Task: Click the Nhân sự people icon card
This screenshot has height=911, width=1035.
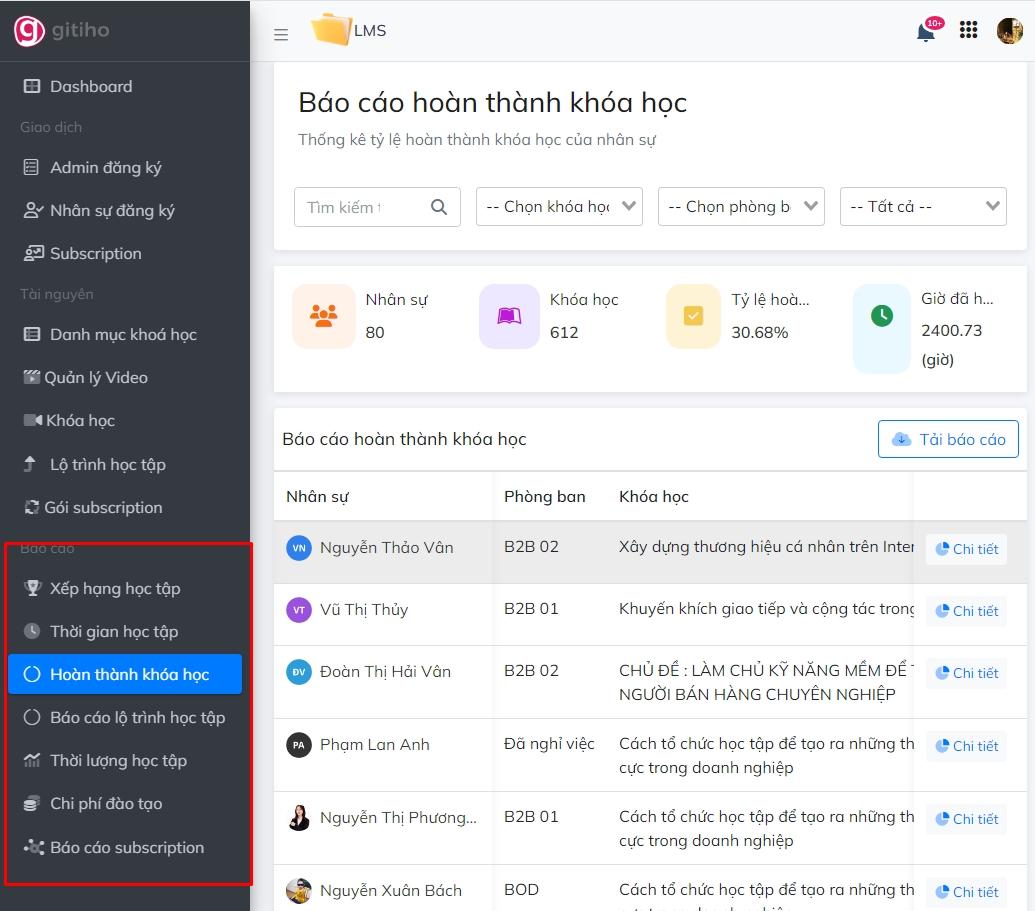Action: (323, 316)
